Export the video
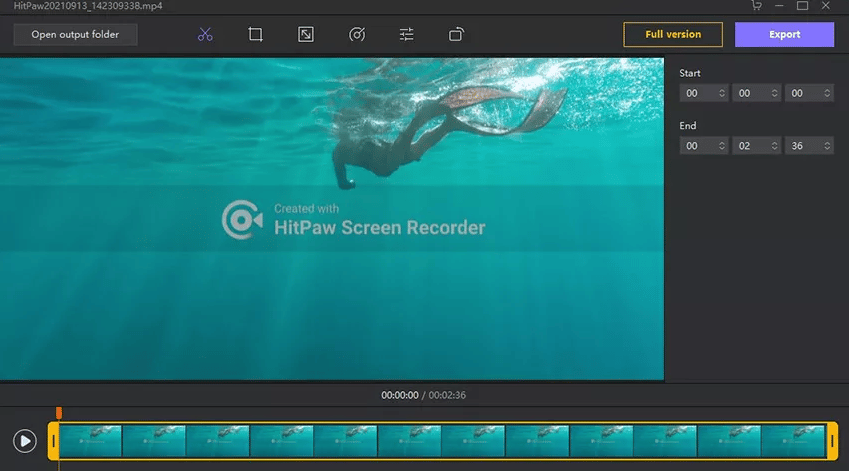The image size is (849, 471). [x=784, y=35]
